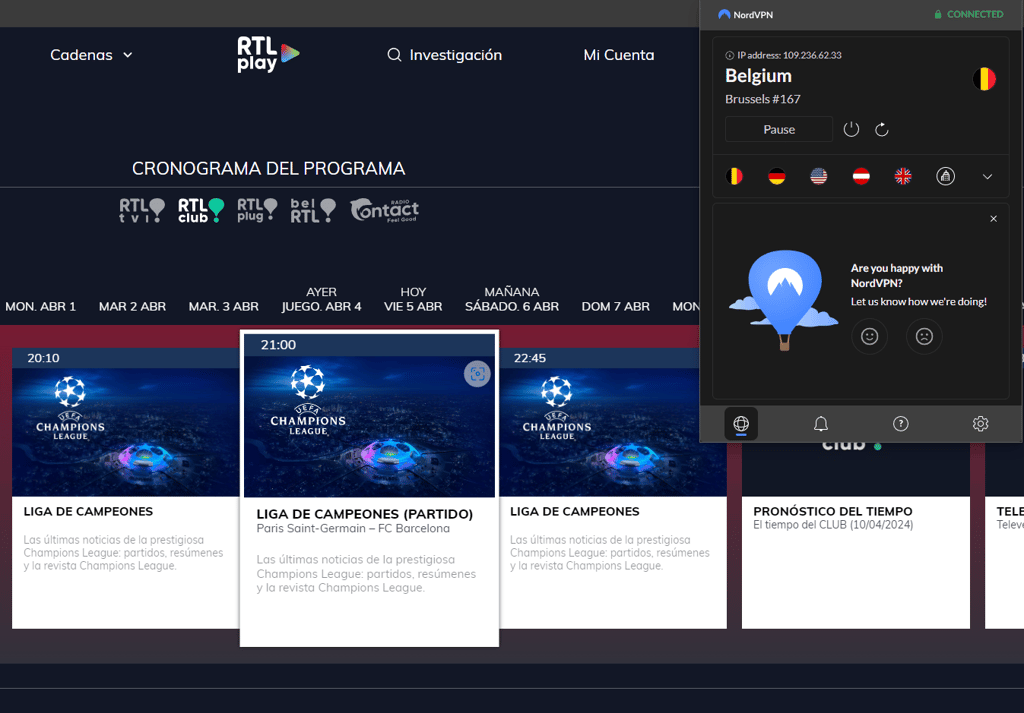1024x713 pixels.
Task: Select the RTL tvi channel logo
Action: [142, 210]
